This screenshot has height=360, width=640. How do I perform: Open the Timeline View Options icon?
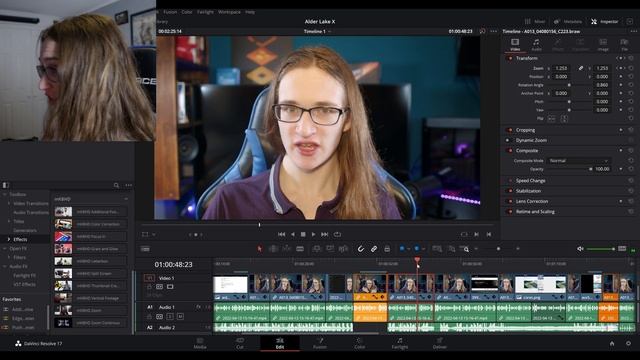pyautogui.click(x=145, y=249)
